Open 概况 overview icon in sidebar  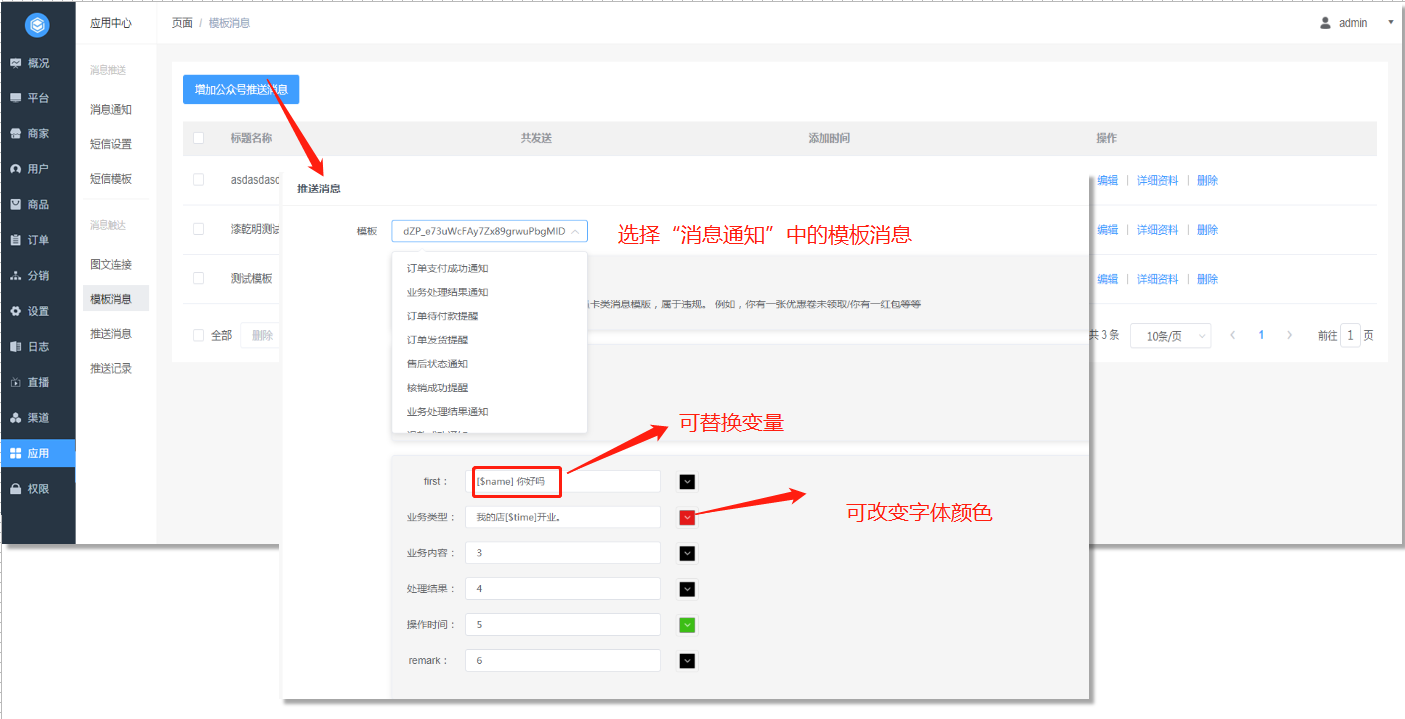click(x=16, y=63)
